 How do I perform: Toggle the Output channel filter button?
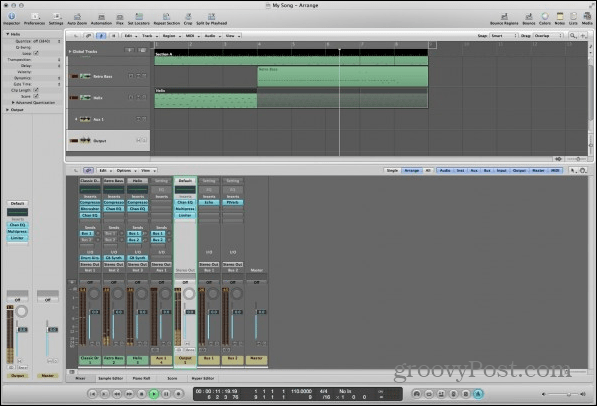click(x=519, y=171)
